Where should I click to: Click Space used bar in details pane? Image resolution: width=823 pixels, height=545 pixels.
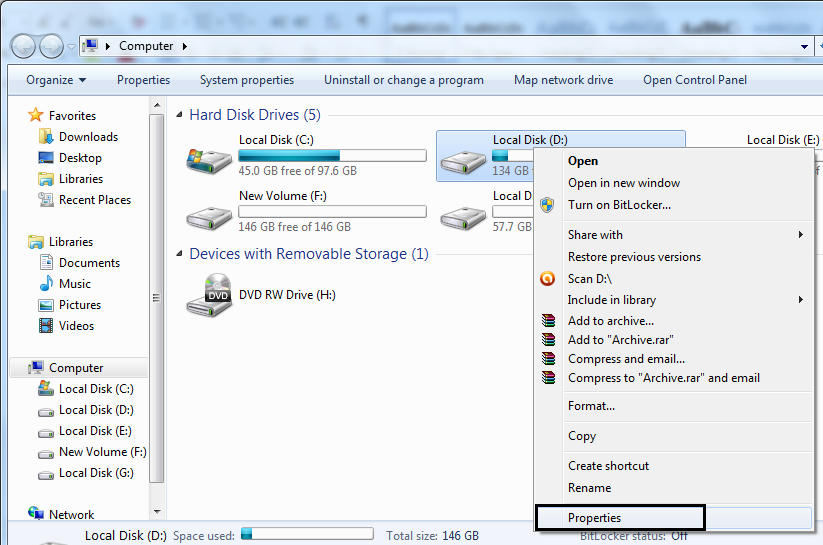pos(307,534)
